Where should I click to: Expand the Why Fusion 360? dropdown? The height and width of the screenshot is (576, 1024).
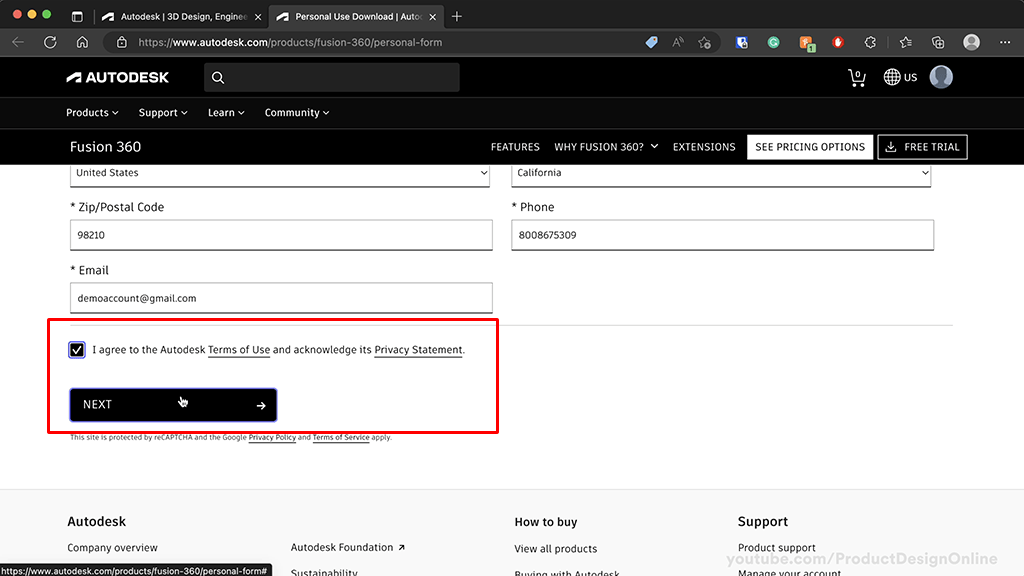pos(606,147)
